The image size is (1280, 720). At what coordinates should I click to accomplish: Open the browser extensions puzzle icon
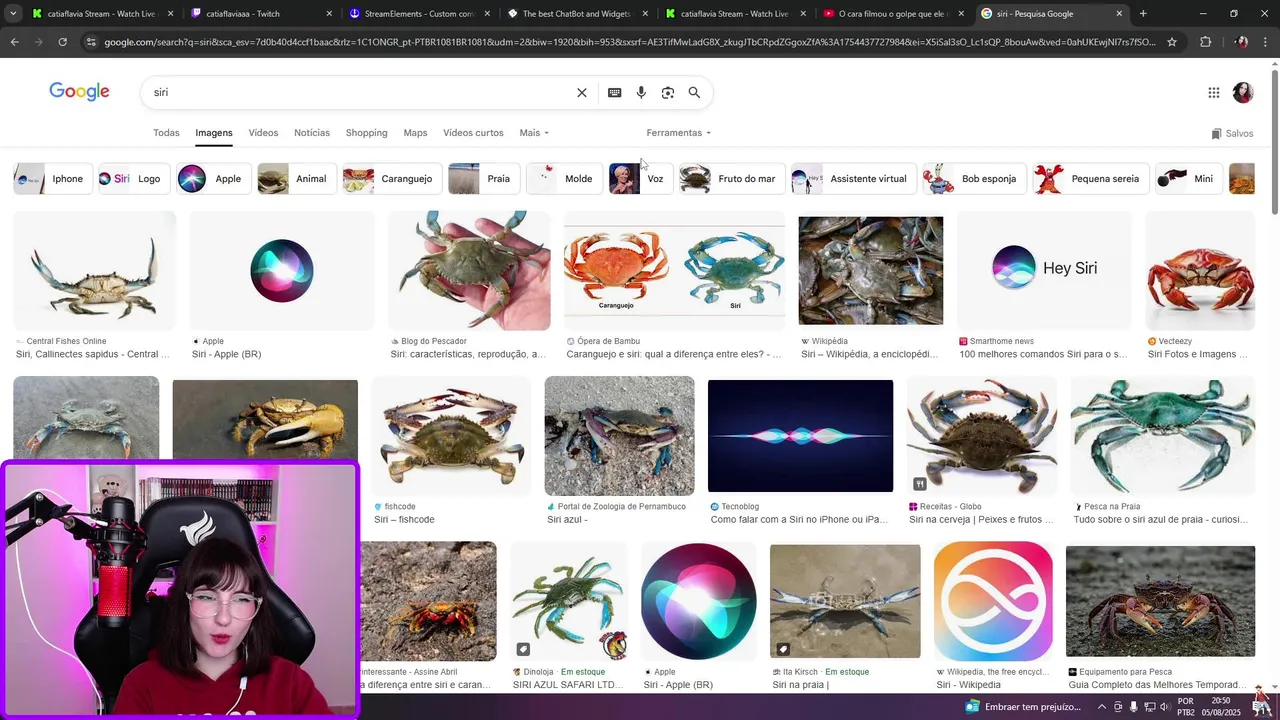pyautogui.click(x=1205, y=42)
